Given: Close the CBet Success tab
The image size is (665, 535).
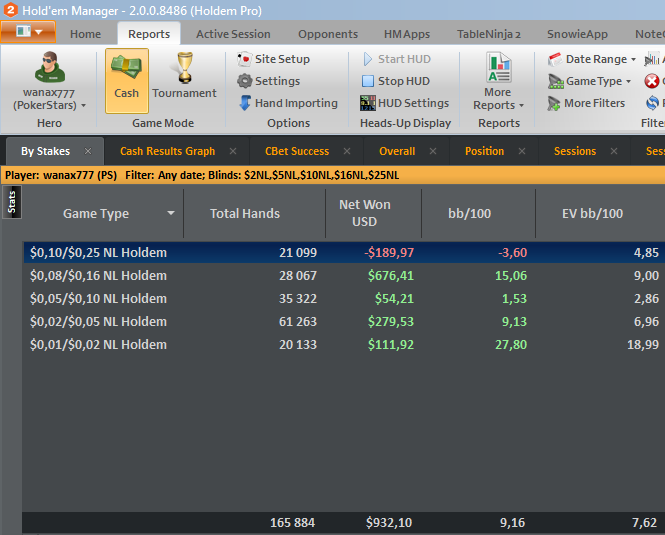Looking at the screenshot, I should [x=347, y=151].
